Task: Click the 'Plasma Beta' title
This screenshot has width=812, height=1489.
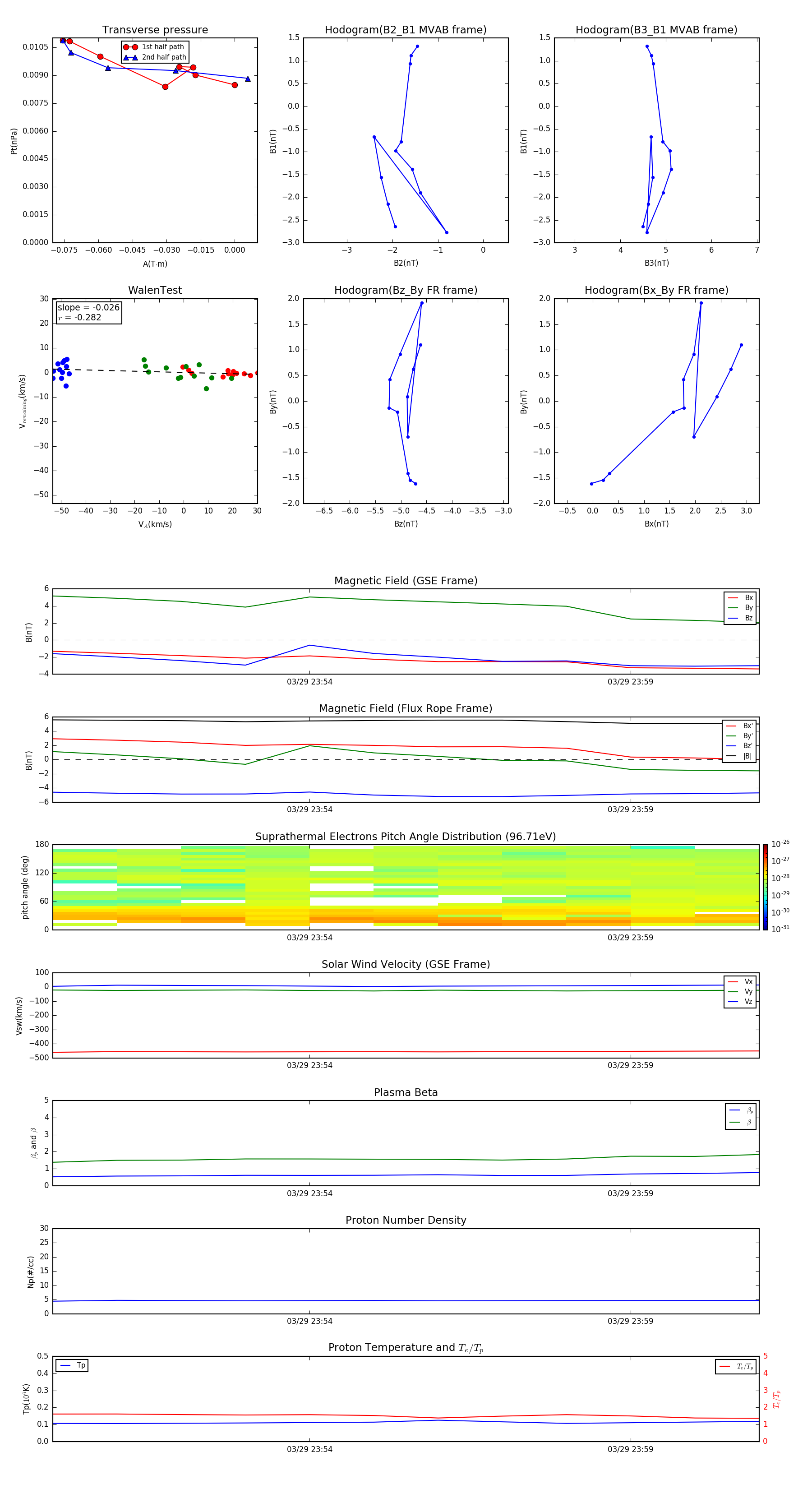Action: coord(406,1092)
